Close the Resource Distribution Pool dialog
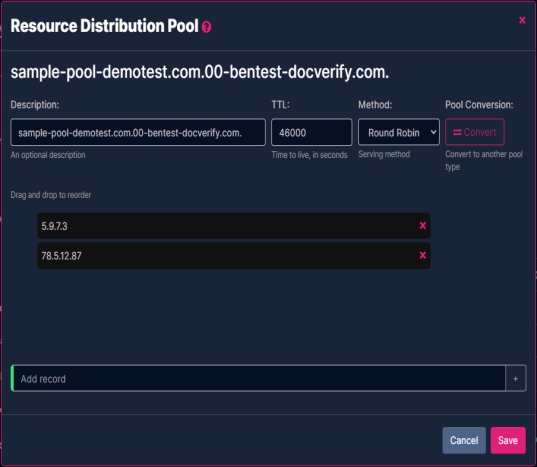The height and width of the screenshot is (467, 537). 522,20
